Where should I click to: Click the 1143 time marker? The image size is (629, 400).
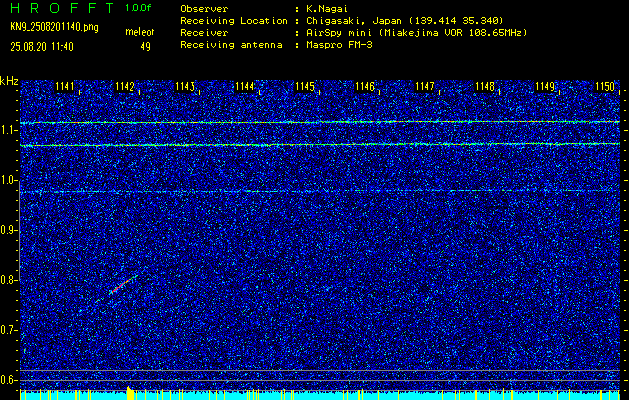coord(185,87)
